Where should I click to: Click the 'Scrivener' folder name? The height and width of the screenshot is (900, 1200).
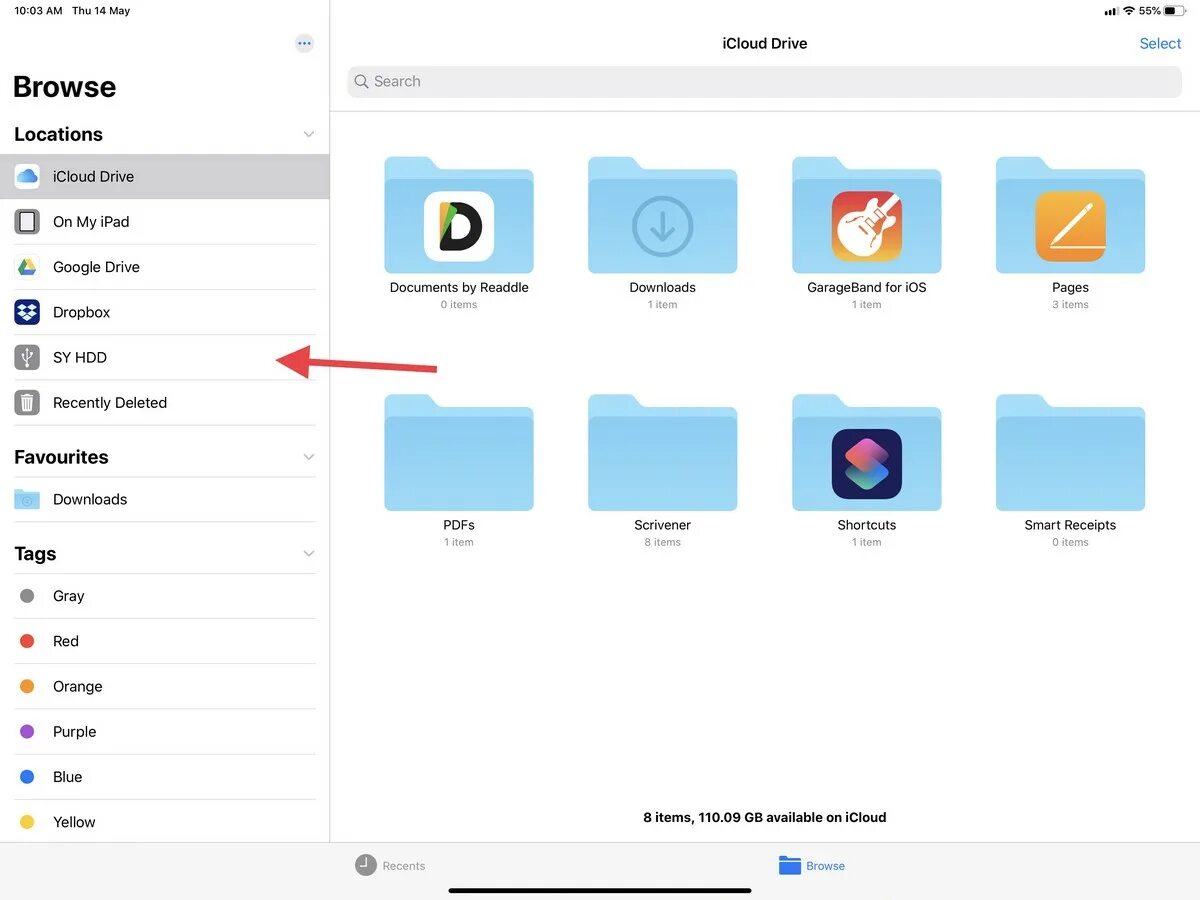663,525
